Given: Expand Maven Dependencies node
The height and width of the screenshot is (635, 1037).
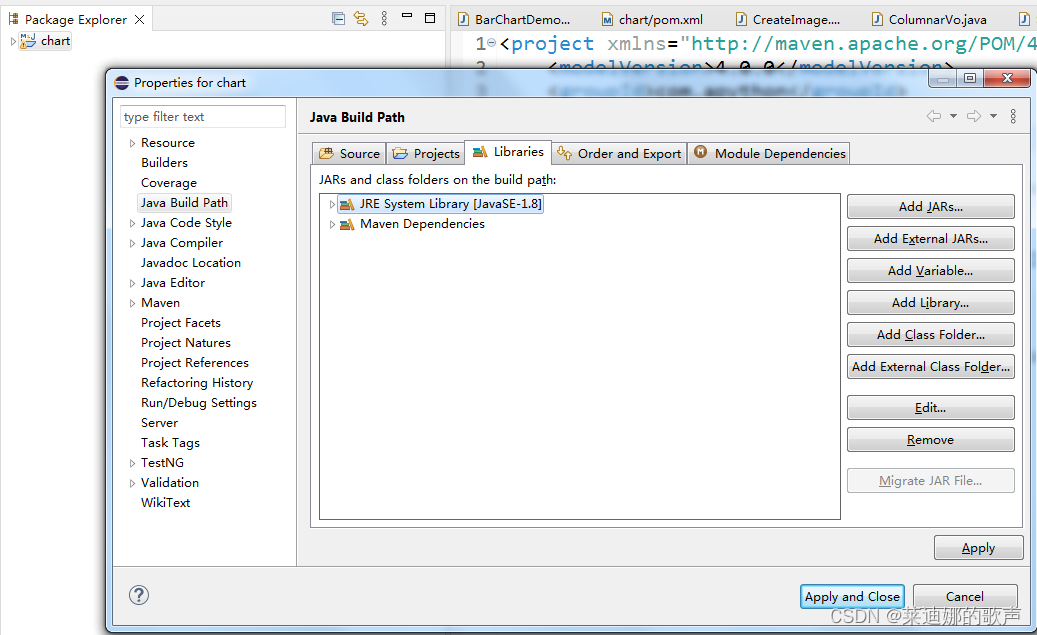Looking at the screenshot, I should tap(332, 225).
